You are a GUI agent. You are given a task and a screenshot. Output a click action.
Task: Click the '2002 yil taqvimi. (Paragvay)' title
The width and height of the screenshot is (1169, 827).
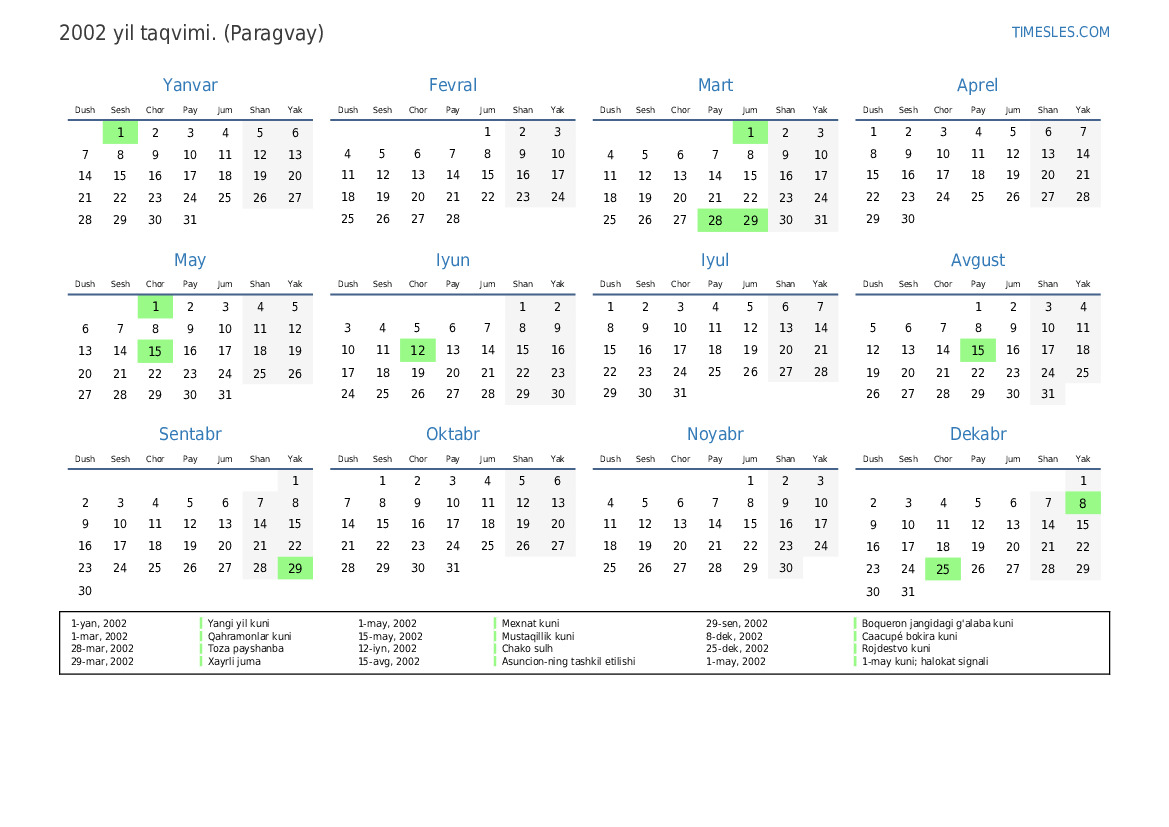pos(192,33)
